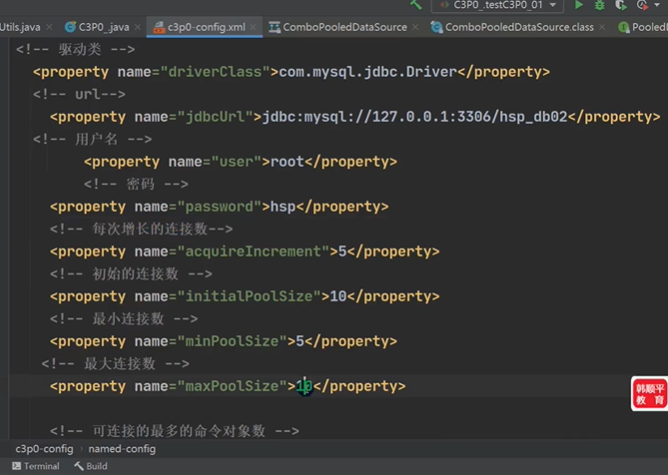Click the c3p0-config.xml file icon
Image resolution: width=668 pixels, height=475 pixels.
coord(159,28)
